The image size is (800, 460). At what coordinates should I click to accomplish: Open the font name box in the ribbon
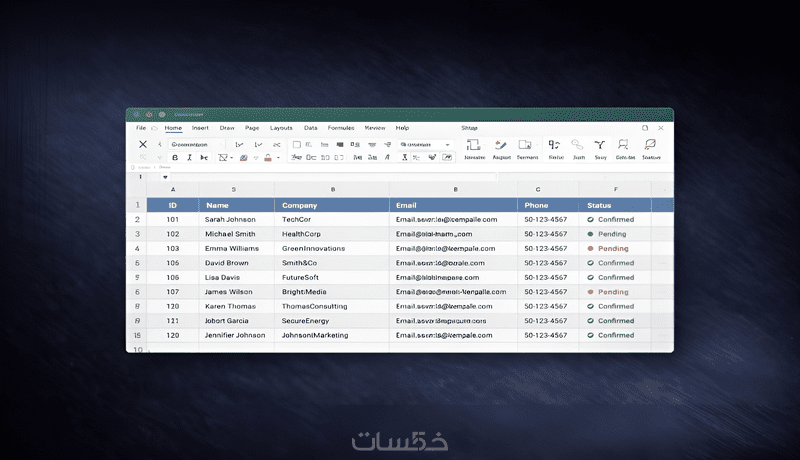tap(196, 144)
